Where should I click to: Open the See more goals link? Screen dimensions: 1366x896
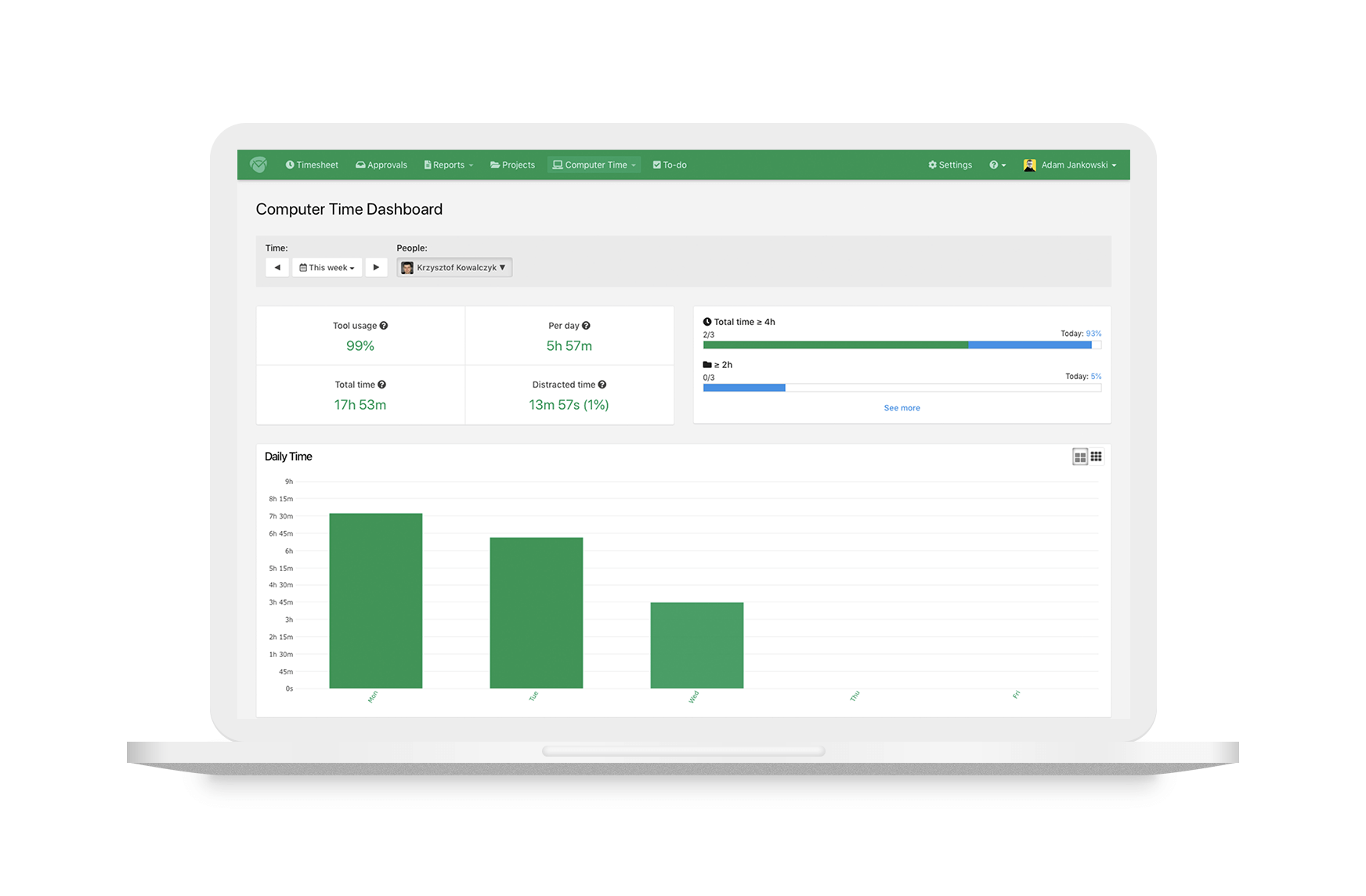[x=902, y=408]
